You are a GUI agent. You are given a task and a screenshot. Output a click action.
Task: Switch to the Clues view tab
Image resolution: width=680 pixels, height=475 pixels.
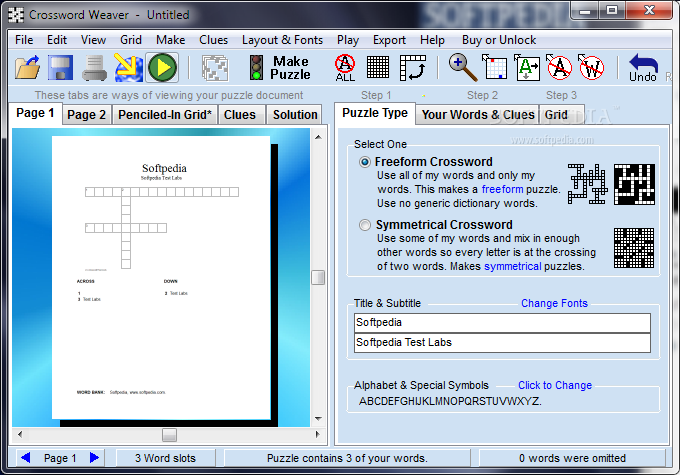tap(240, 115)
